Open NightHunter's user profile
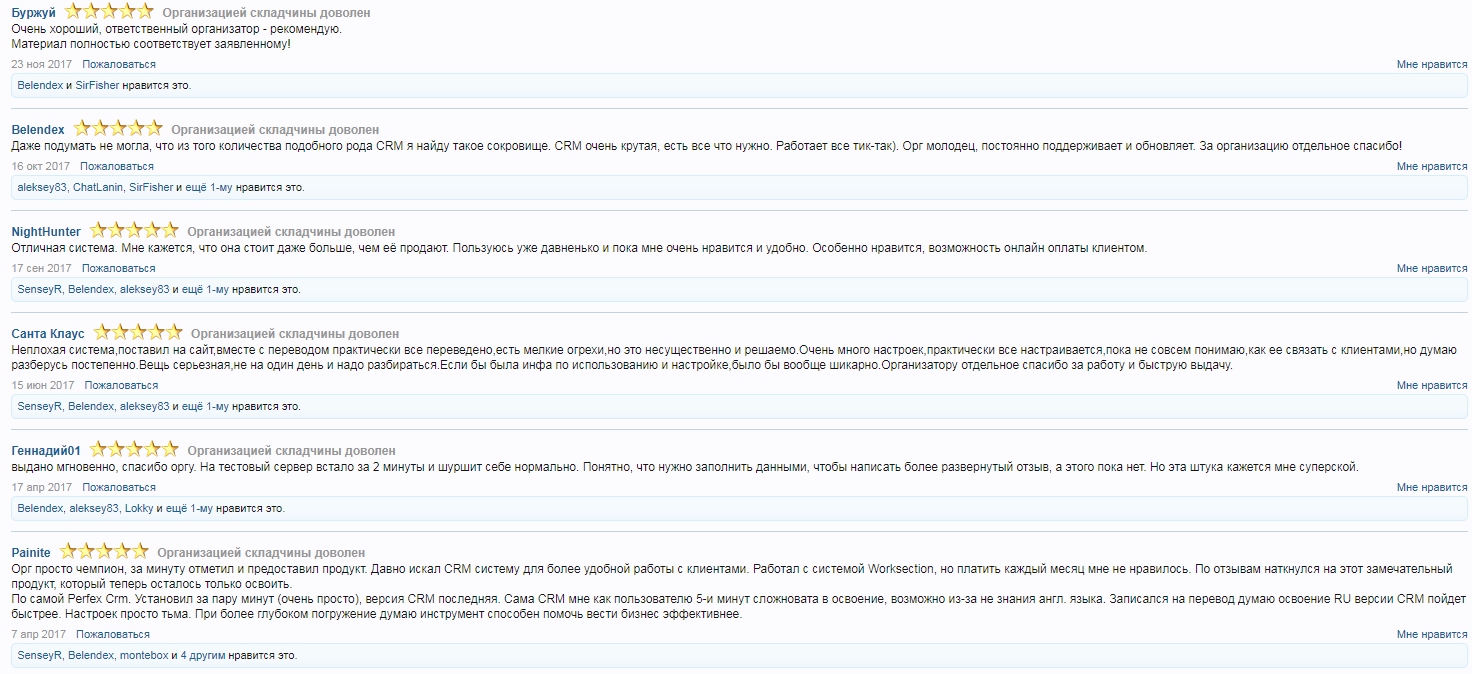Image resolution: width=1472 pixels, height=674 pixels. (46, 232)
